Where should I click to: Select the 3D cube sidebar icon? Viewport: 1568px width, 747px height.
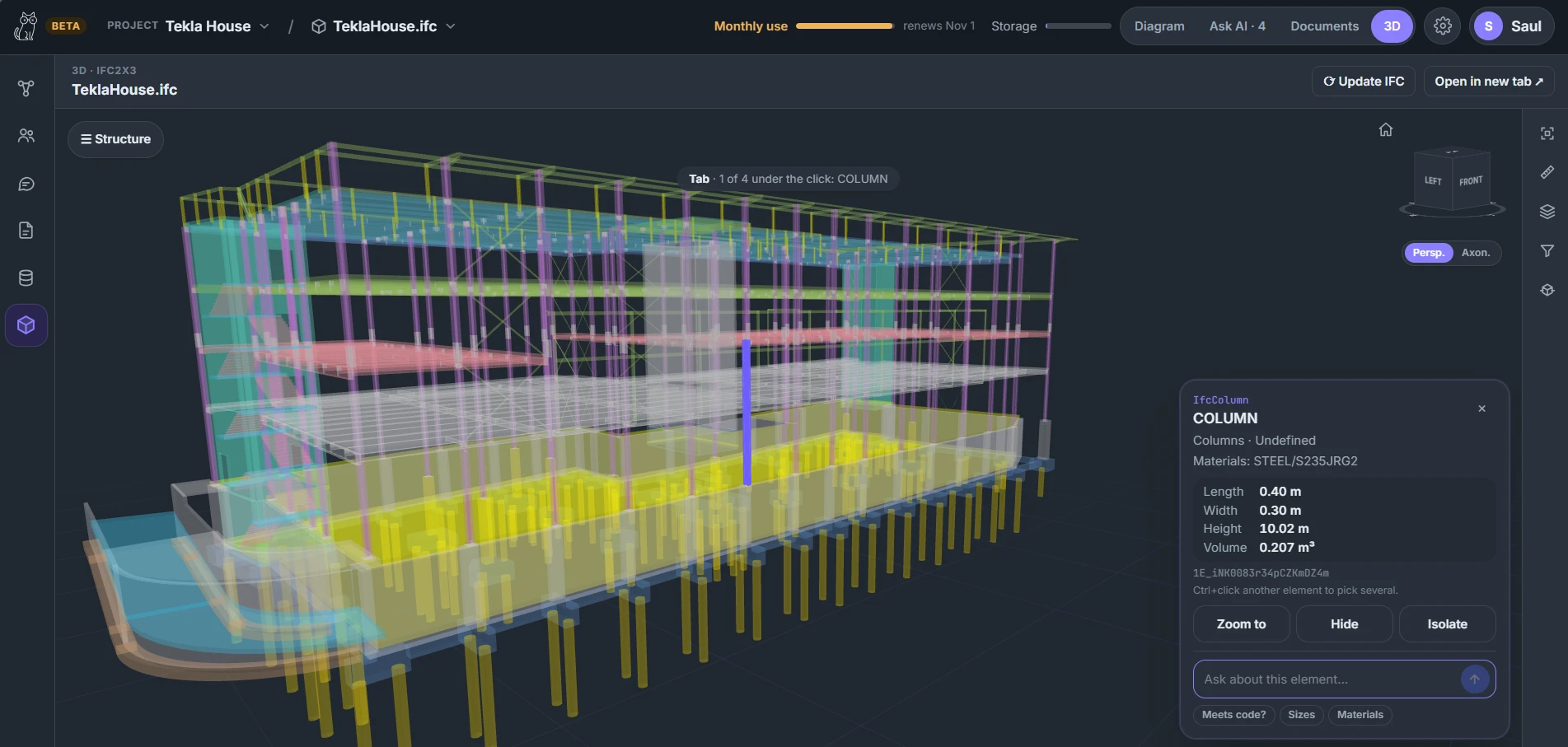[26, 325]
